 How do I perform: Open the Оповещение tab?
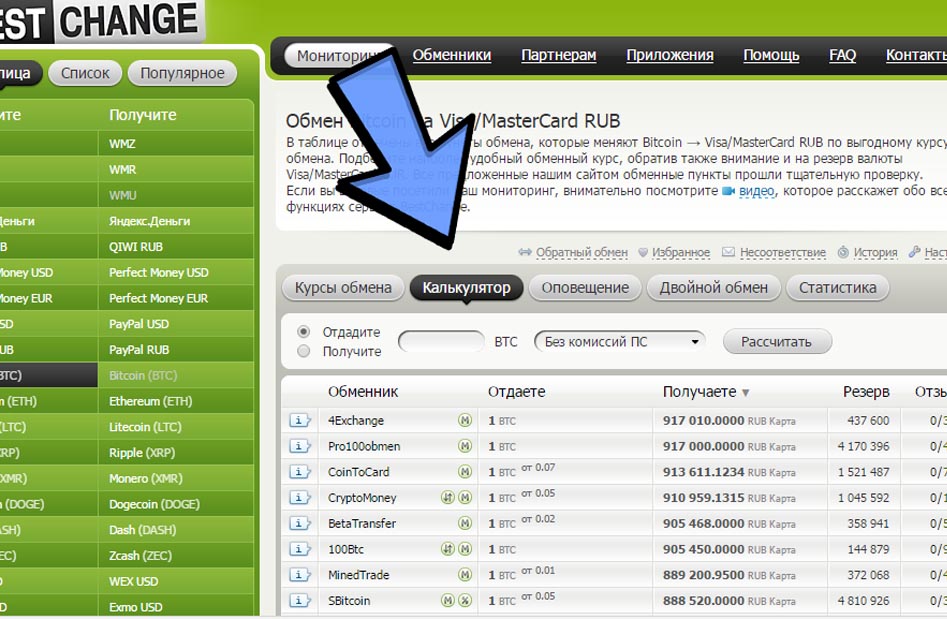(x=585, y=288)
